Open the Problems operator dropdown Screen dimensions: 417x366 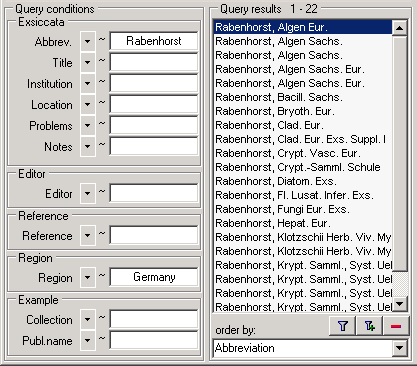point(88,126)
